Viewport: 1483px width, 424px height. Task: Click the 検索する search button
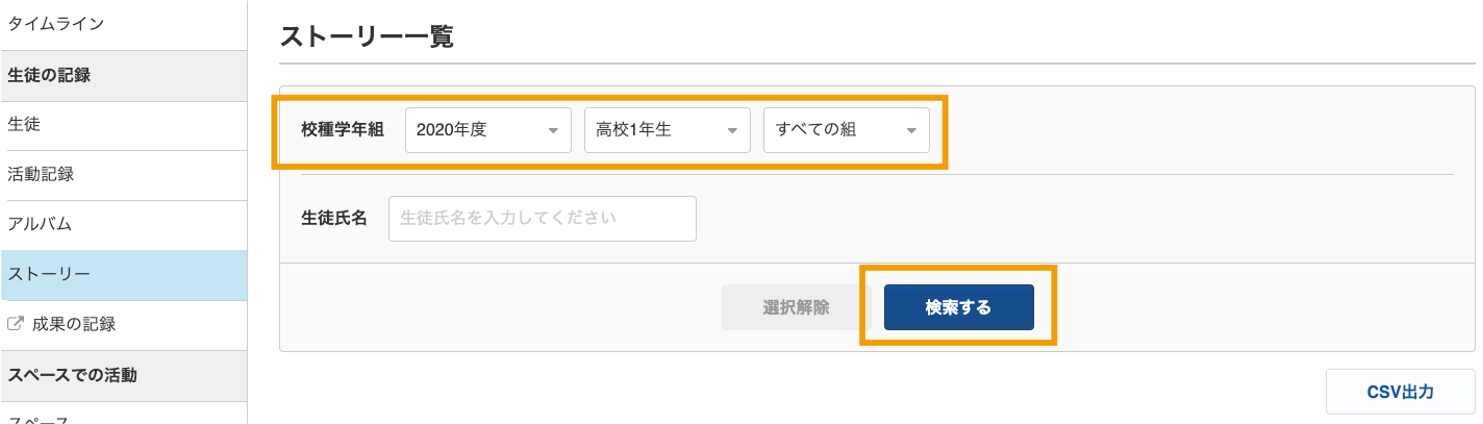click(x=958, y=307)
